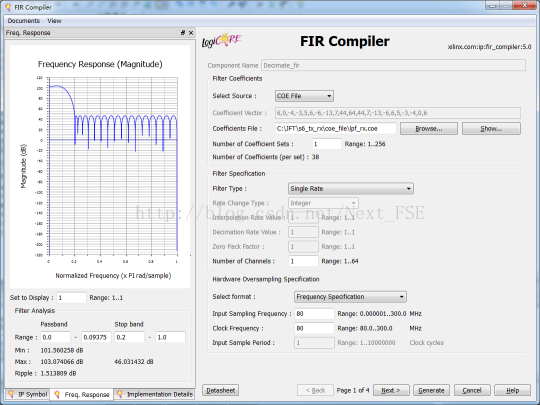Open the Datasheet
Image resolution: width=540 pixels, height=405 pixels.
point(220,390)
